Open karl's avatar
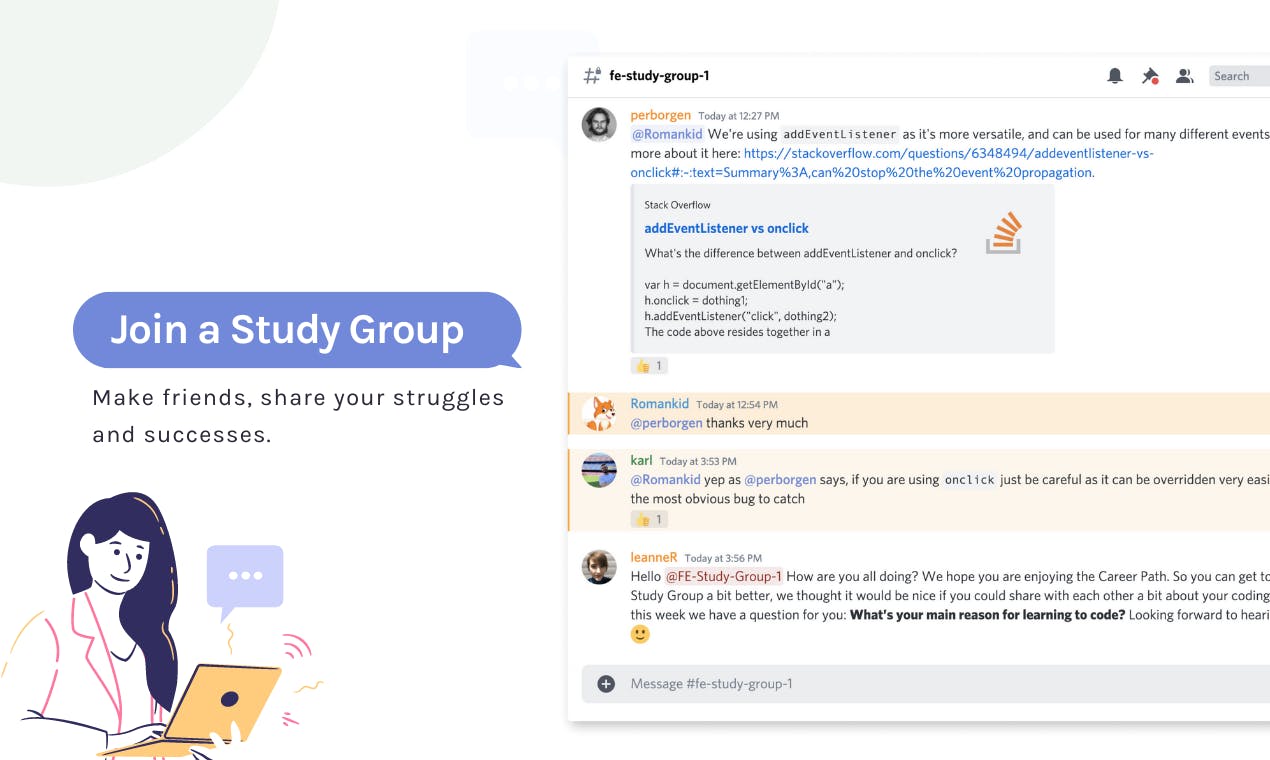Viewport: 1270px width, 760px height. click(x=599, y=470)
